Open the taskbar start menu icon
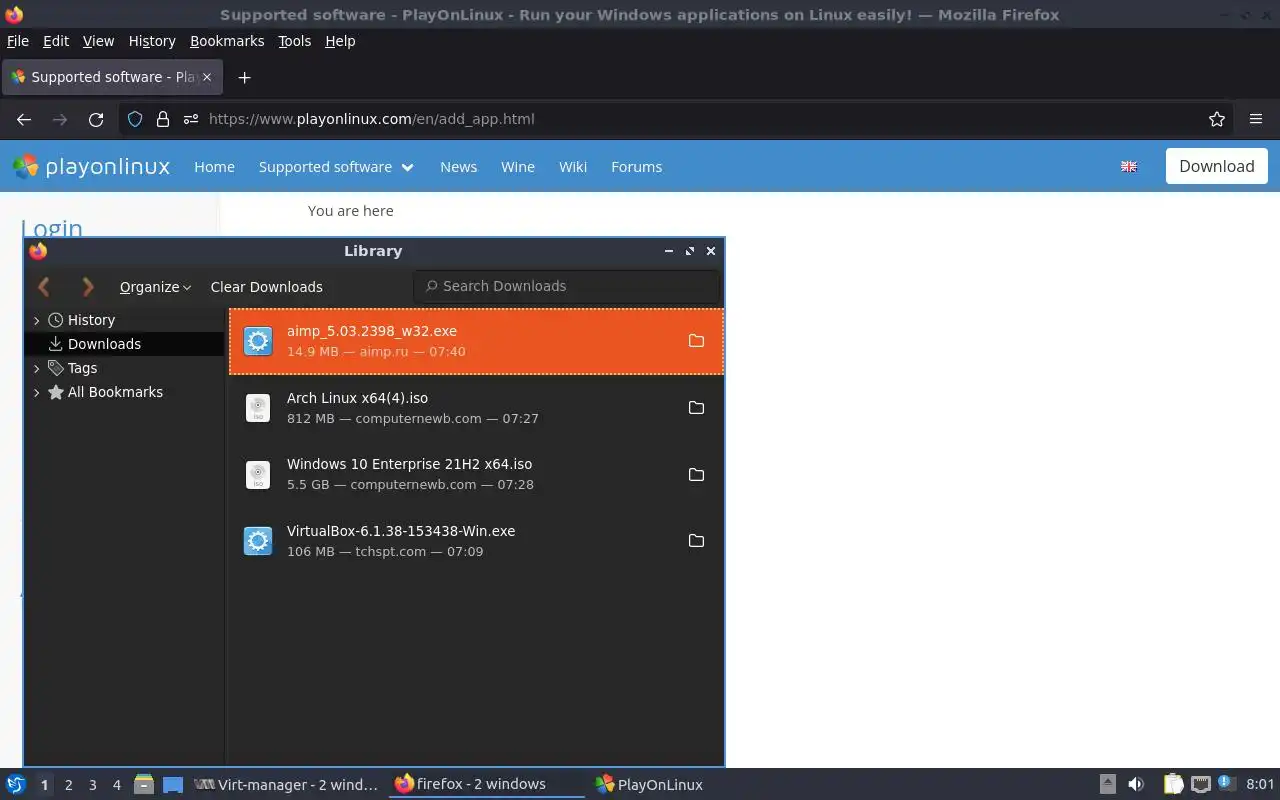The image size is (1280, 800). 15,784
